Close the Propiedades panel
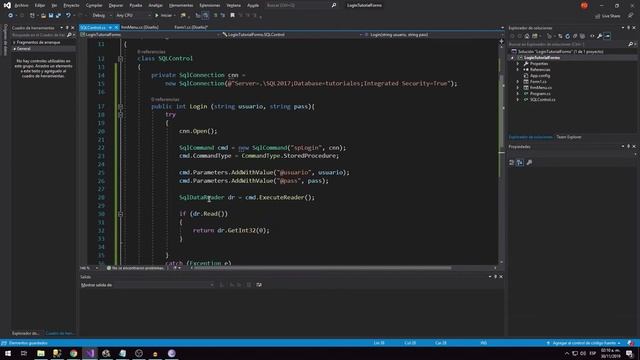Image resolution: width=640 pixels, height=360 pixels. [x=634, y=147]
